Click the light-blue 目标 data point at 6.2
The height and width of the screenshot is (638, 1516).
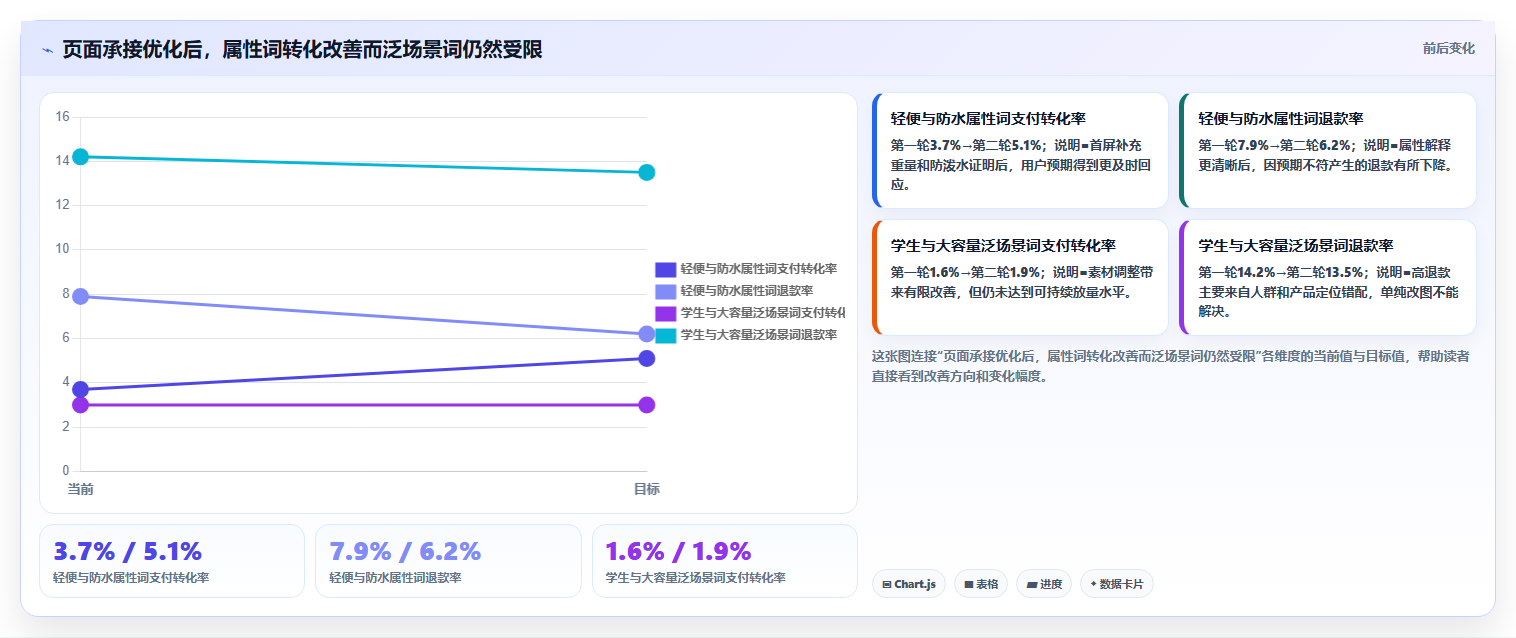pyautogui.click(x=647, y=334)
